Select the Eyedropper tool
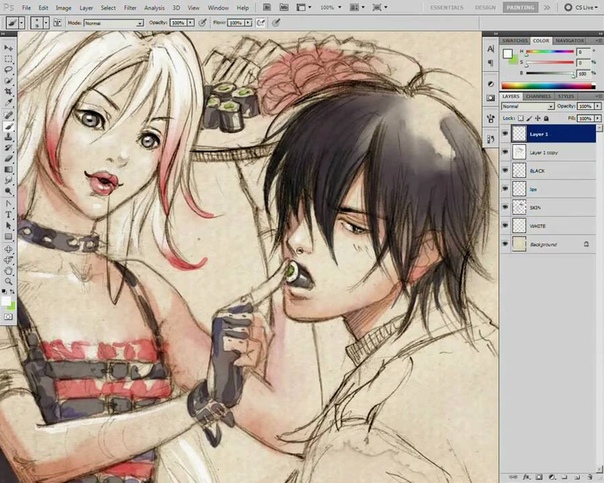 click(x=8, y=102)
